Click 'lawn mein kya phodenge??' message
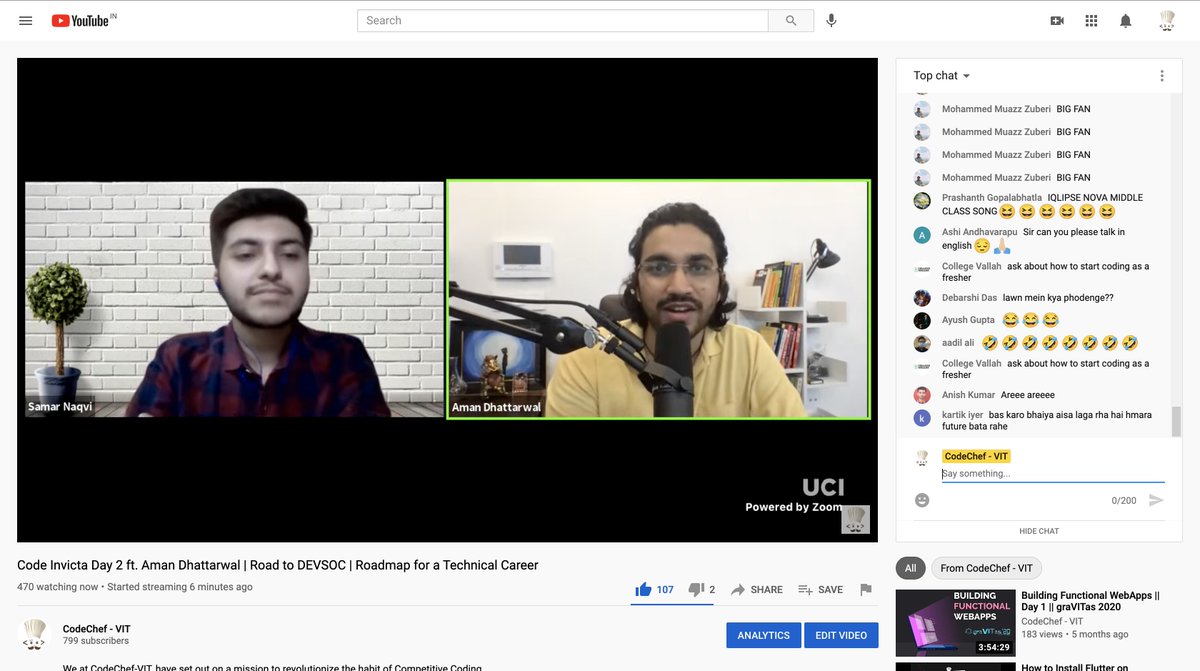 click(1058, 298)
